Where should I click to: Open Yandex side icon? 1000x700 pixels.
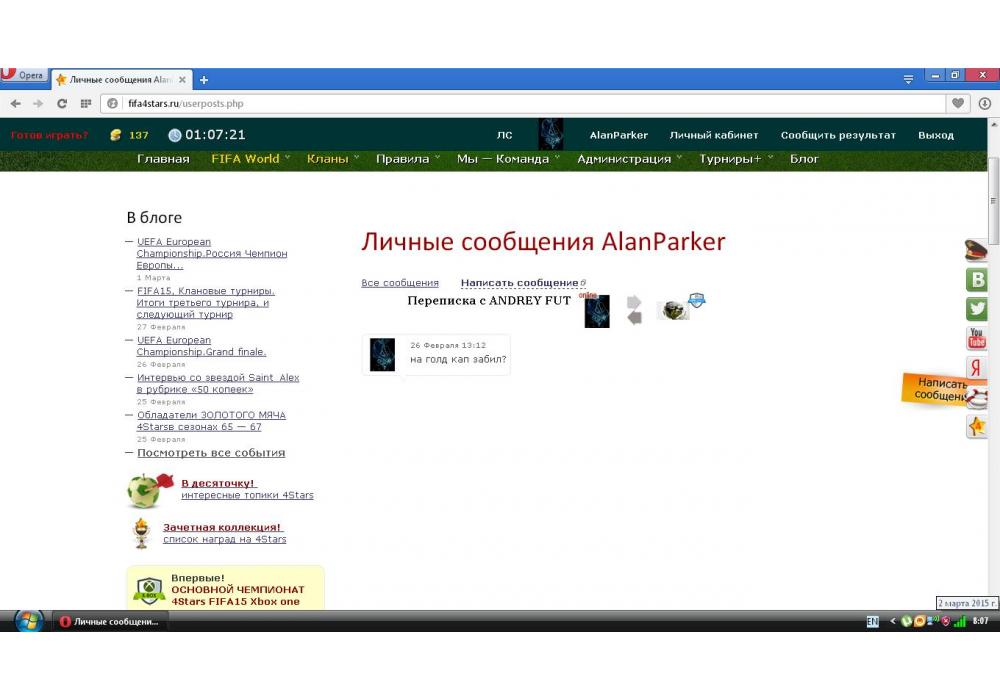tap(976, 367)
